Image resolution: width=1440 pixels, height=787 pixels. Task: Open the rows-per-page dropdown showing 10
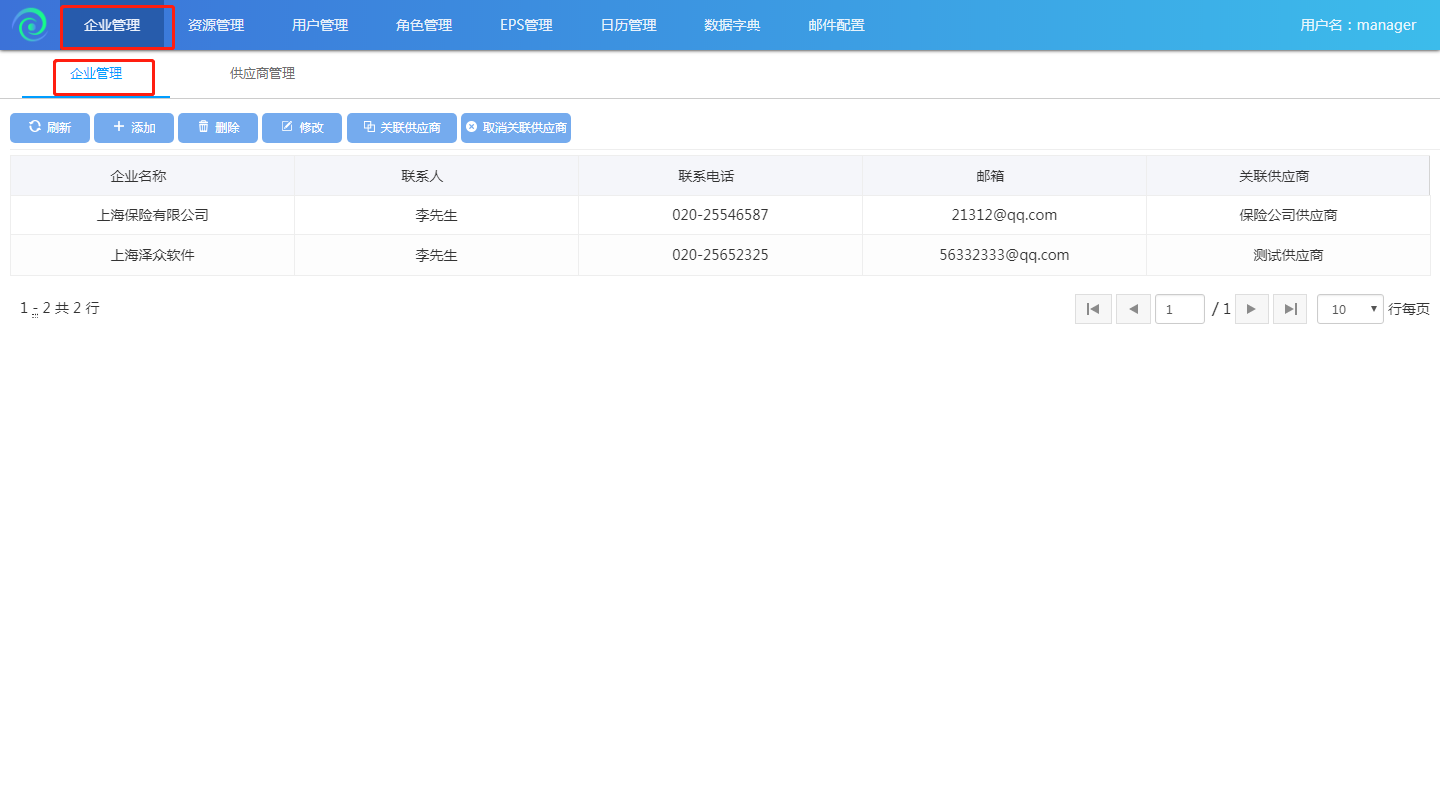(1350, 309)
